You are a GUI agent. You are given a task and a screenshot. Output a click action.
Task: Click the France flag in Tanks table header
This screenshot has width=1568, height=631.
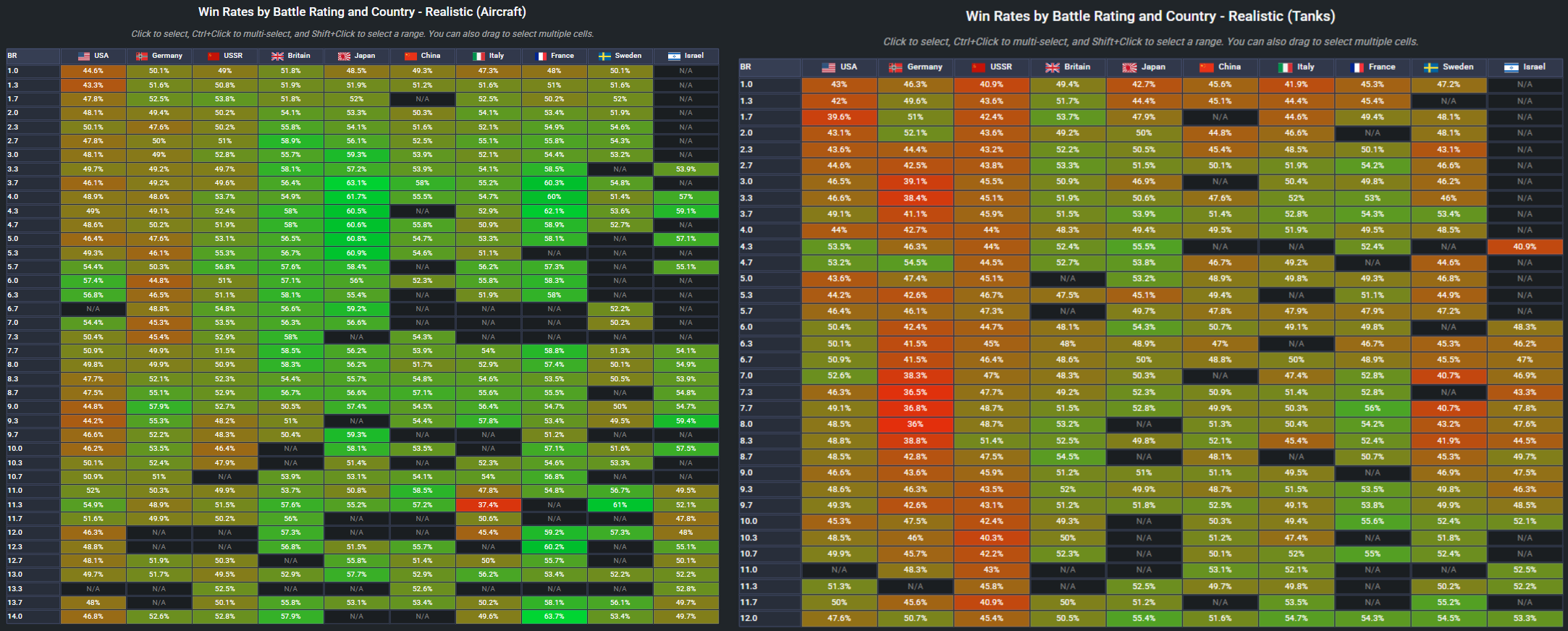click(1357, 67)
